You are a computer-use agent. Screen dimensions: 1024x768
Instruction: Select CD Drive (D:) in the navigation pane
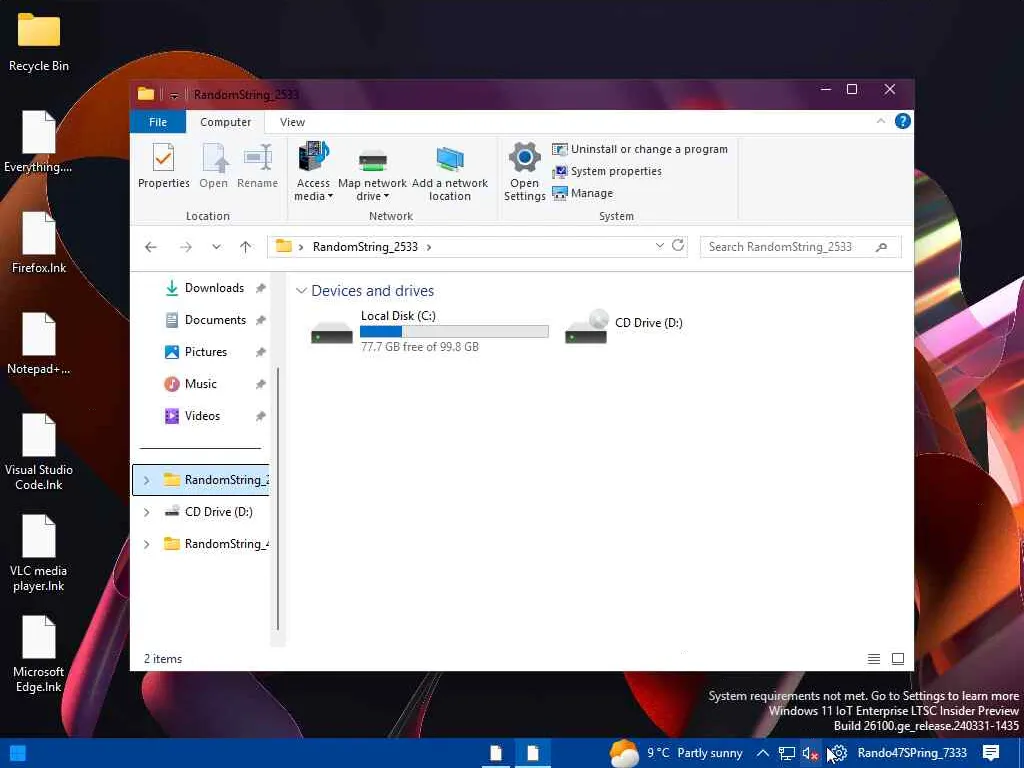pyautogui.click(x=208, y=512)
